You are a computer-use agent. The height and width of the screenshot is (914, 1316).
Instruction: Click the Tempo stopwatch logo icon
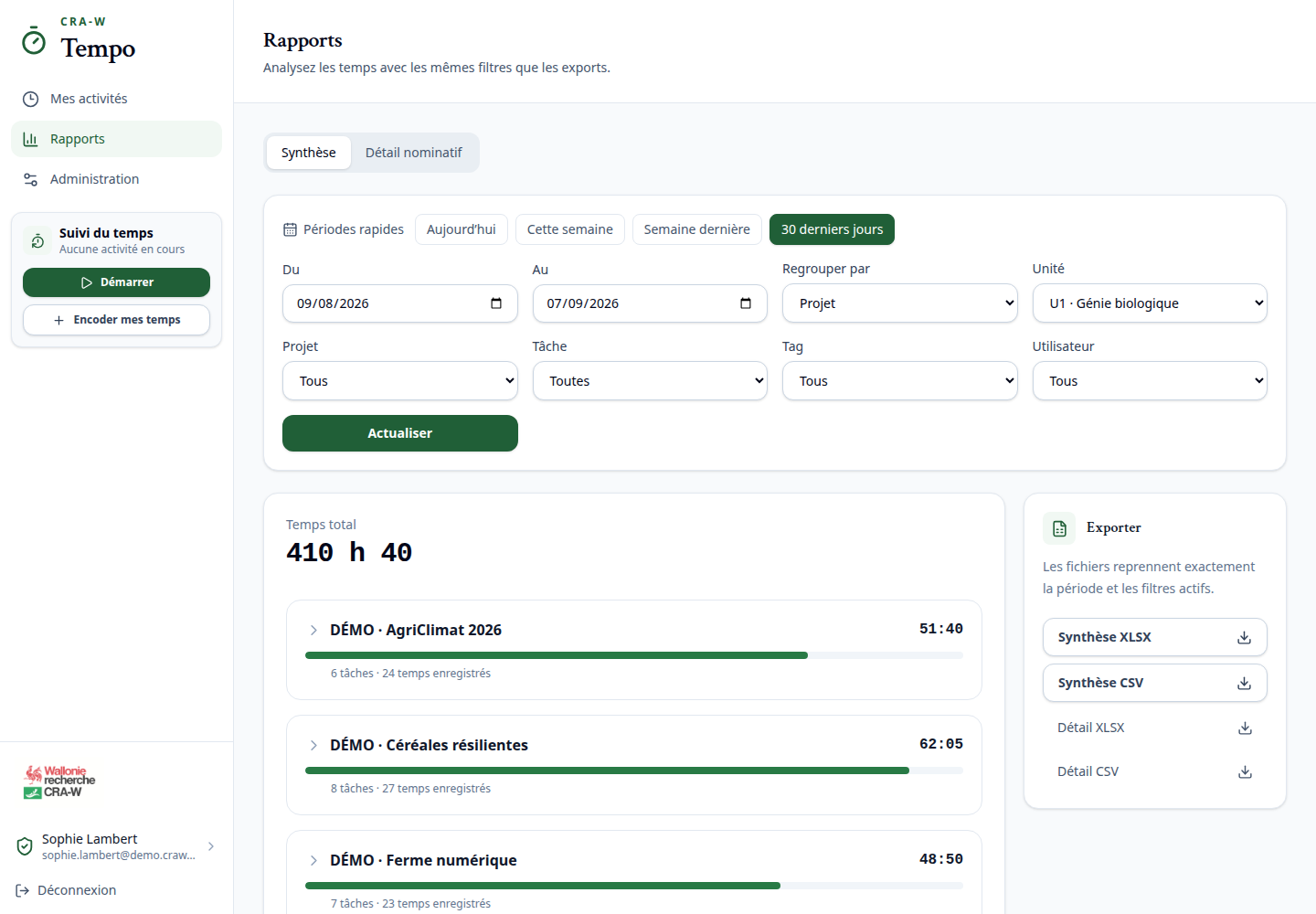[x=34, y=40]
